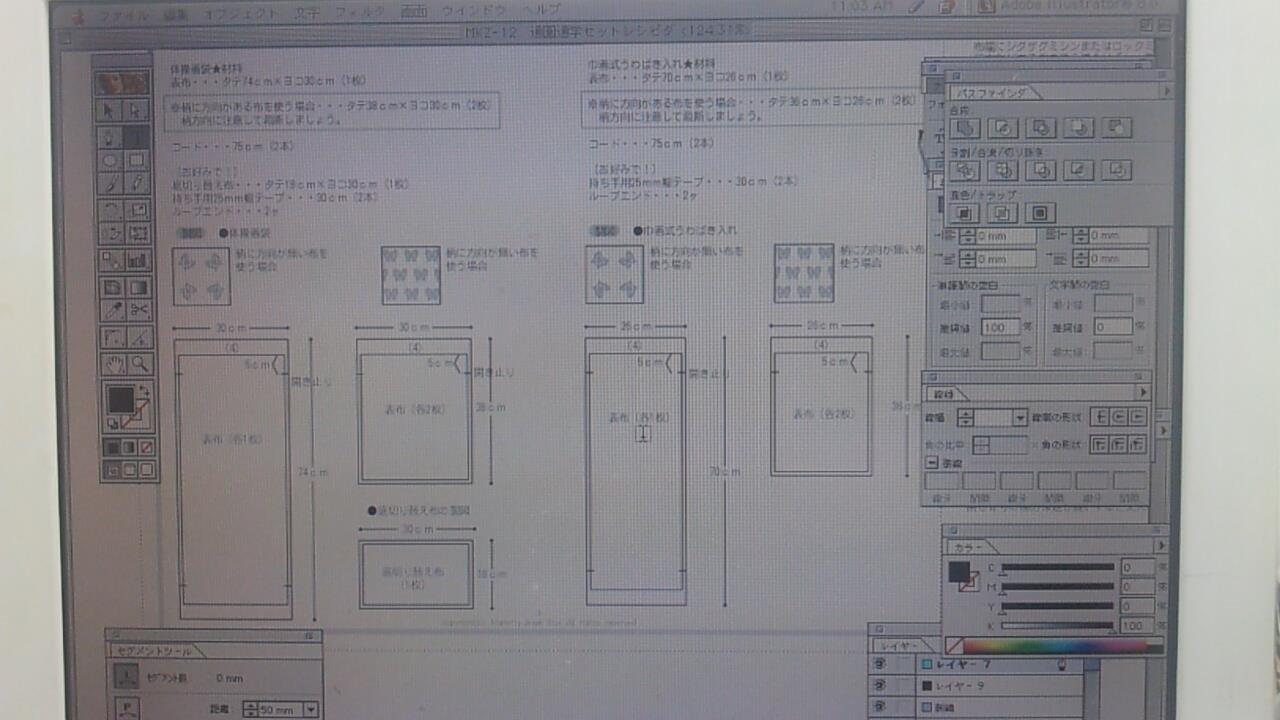The image size is (1280, 720).
Task: Toggle the eye icon of the third layer
Action: coord(882,707)
